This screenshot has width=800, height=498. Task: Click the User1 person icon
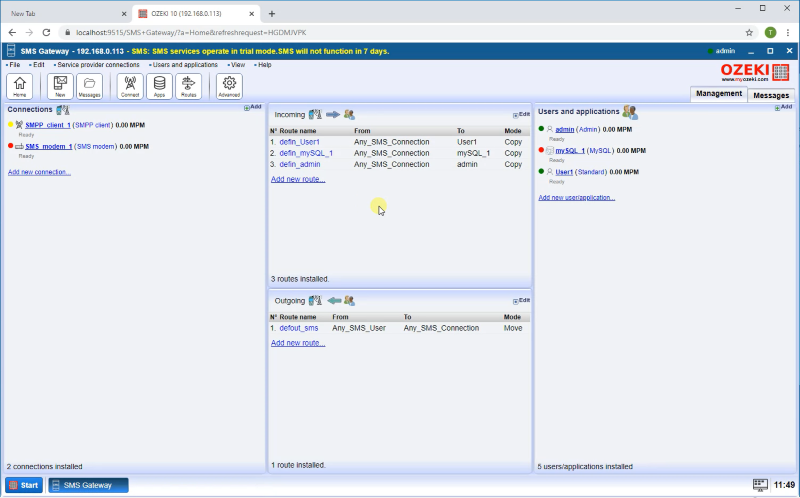pos(549,172)
